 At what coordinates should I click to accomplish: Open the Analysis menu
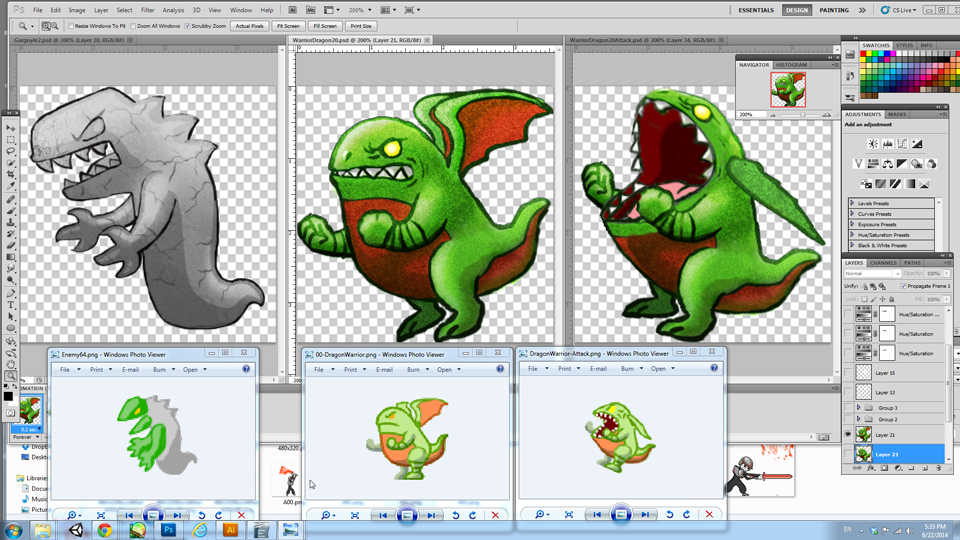(173, 10)
